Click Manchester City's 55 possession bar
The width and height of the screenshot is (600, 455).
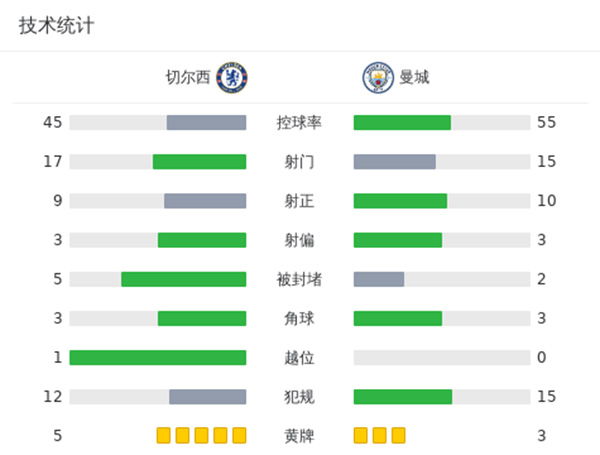coord(402,123)
